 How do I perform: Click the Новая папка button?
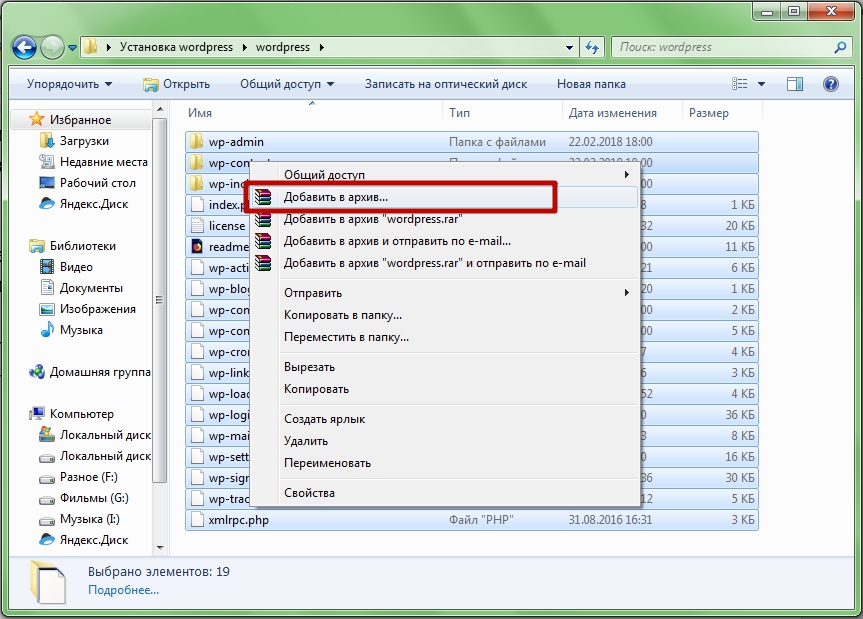click(x=591, y=84)
